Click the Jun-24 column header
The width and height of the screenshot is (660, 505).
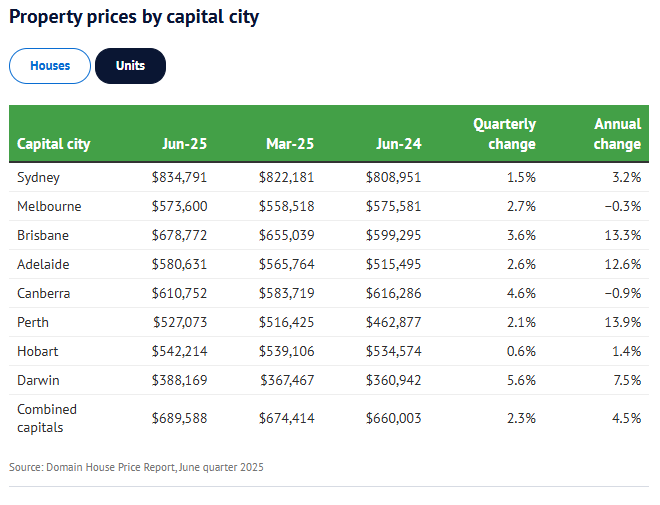click(399, 144)
